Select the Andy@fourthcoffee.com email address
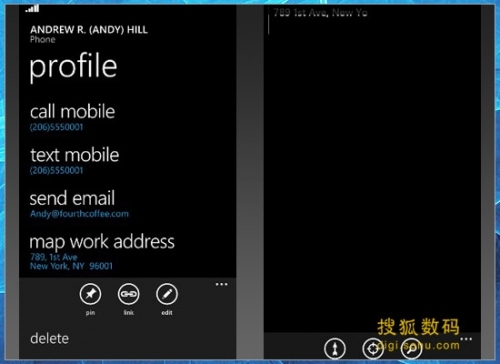The image size is (500, 364). pyautogui.click(x=79, y=214)
